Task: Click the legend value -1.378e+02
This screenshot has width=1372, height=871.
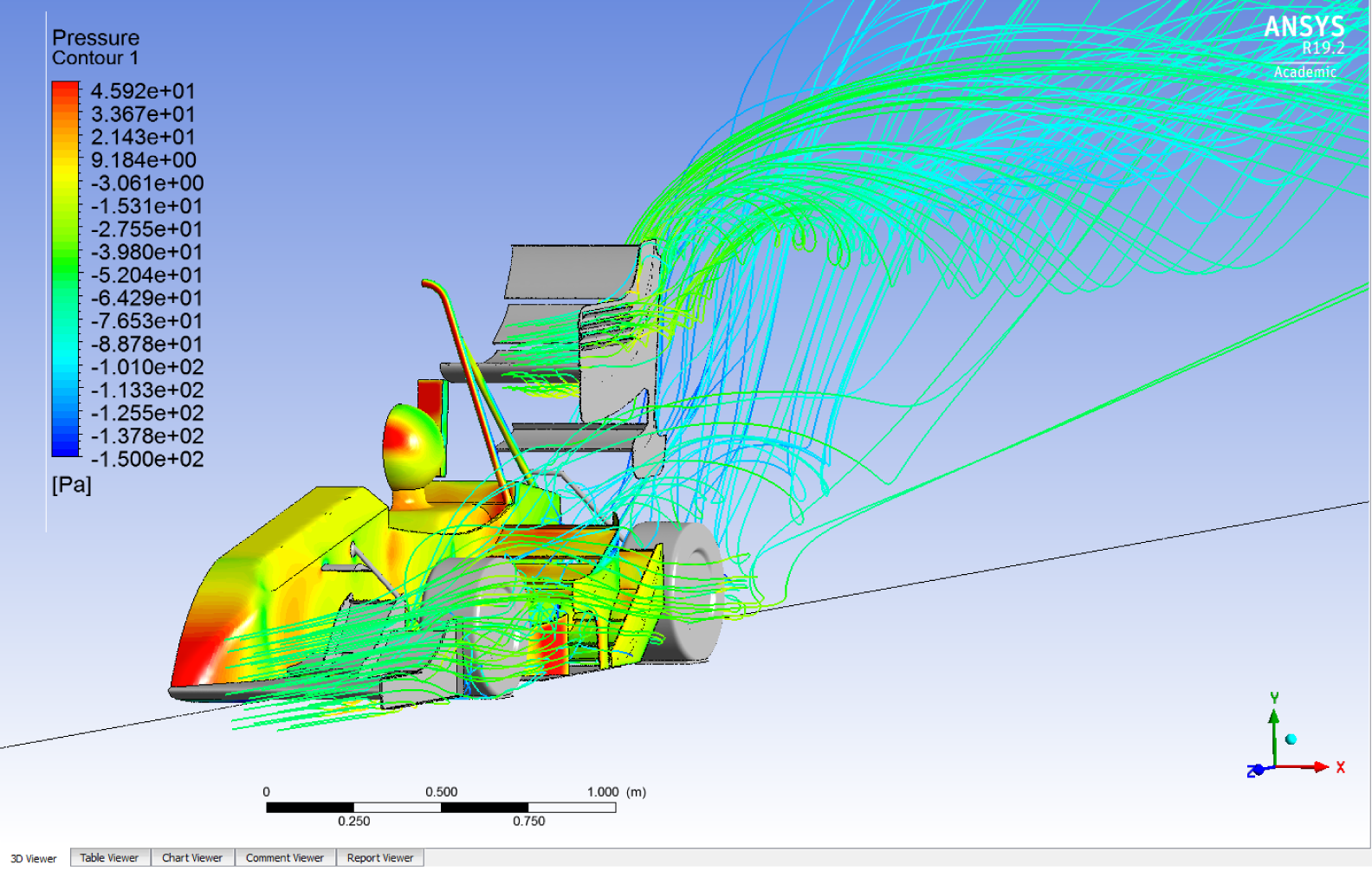Action: click(x=147, y=435)
